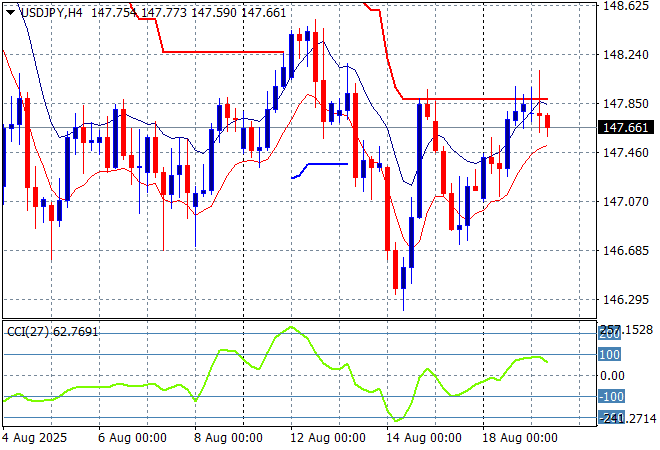Click the CCI(27) 62.7691 indicator label

53,332
